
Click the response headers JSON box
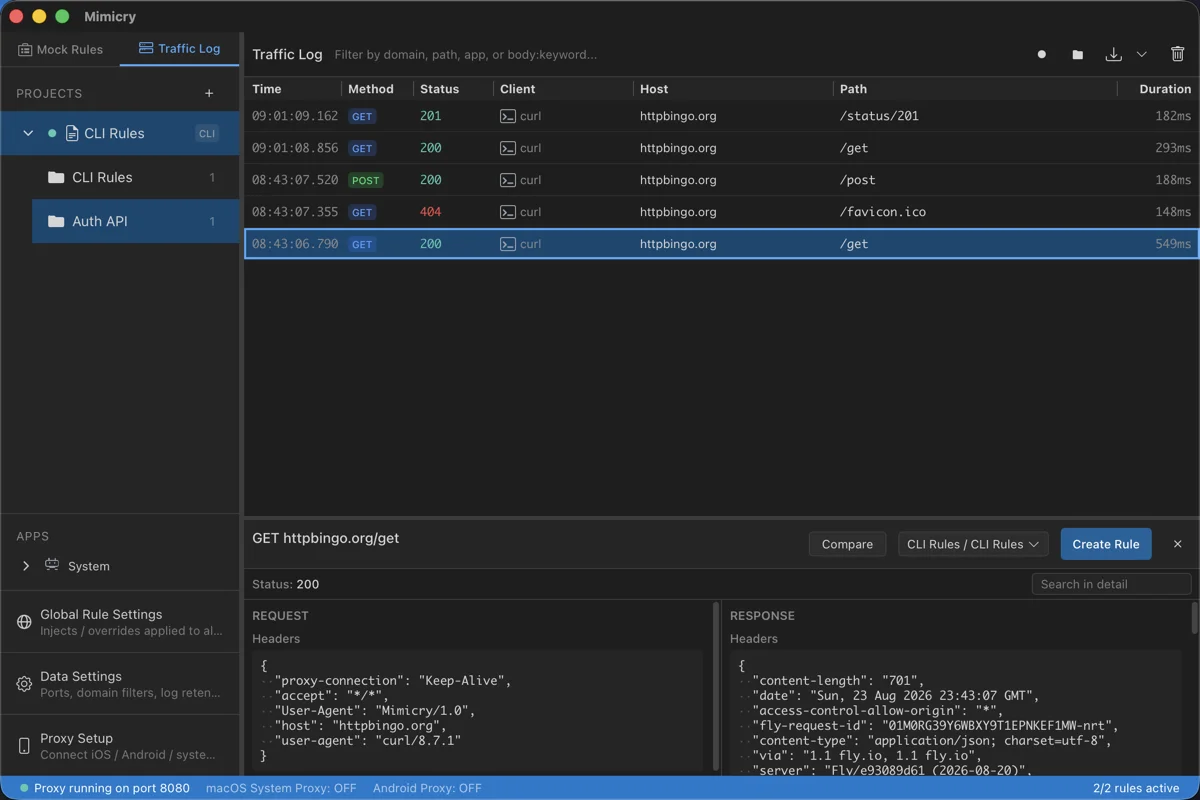pyautogui.click(x=956, y=711)
